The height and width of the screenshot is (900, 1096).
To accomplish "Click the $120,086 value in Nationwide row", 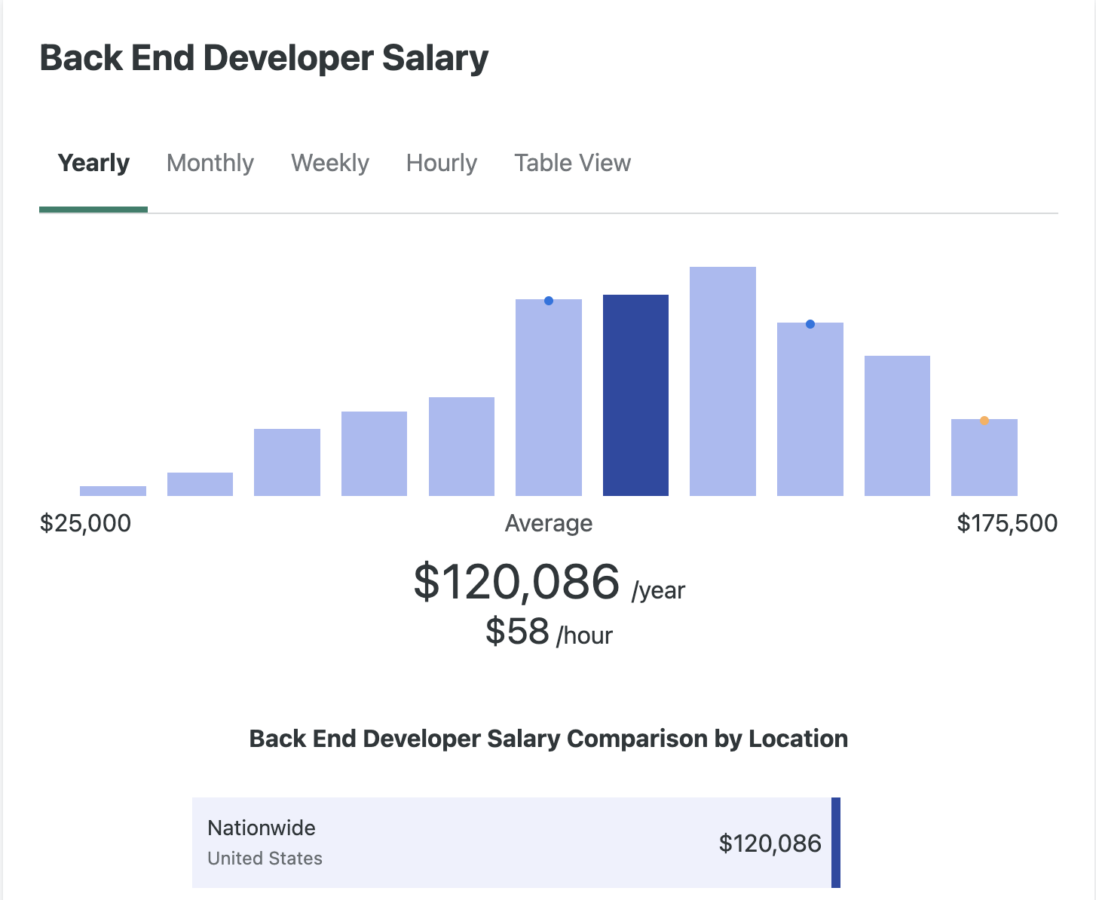I will coord(769,843).
